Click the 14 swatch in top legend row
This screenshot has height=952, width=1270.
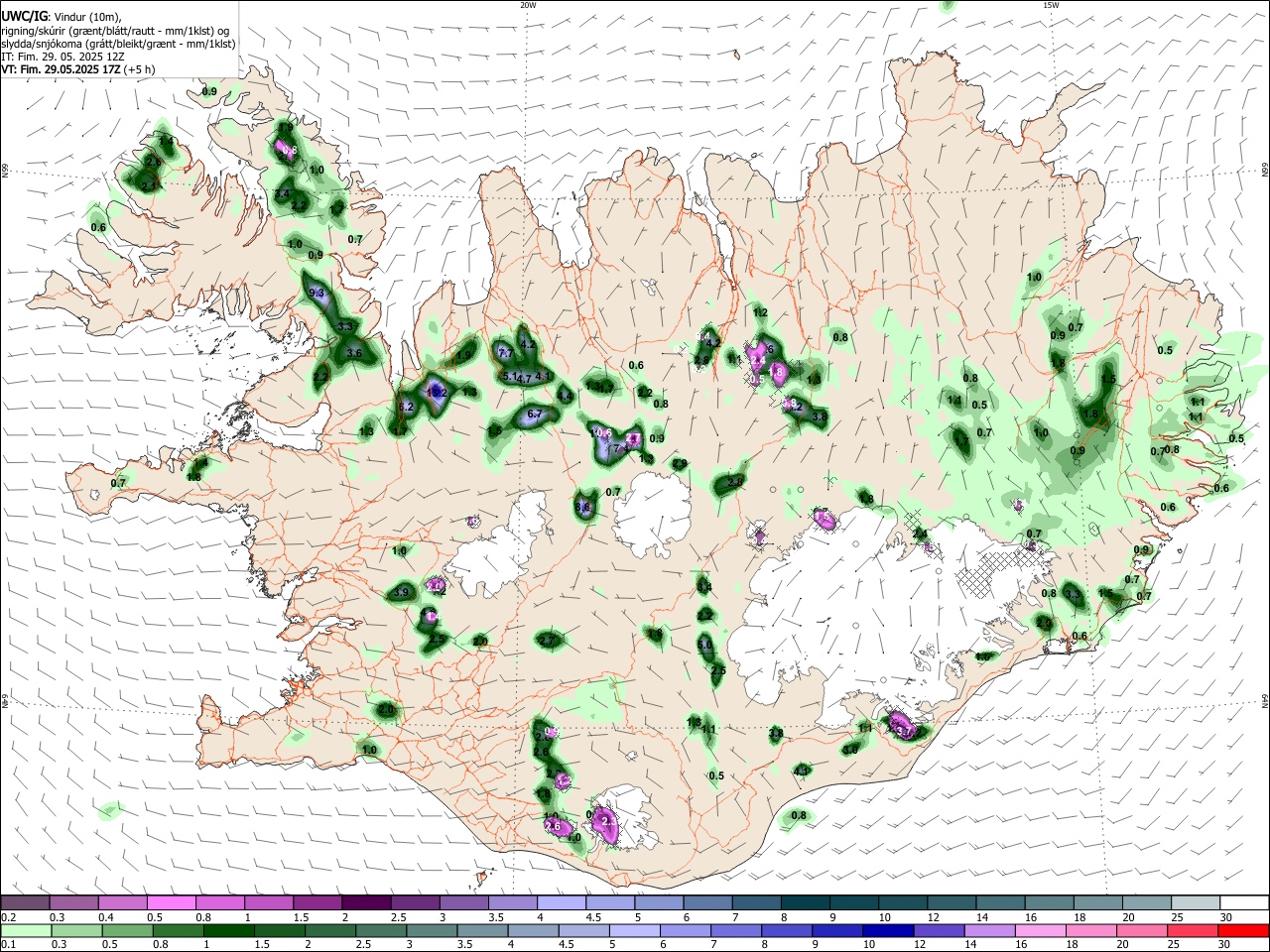pos(1001,903)
